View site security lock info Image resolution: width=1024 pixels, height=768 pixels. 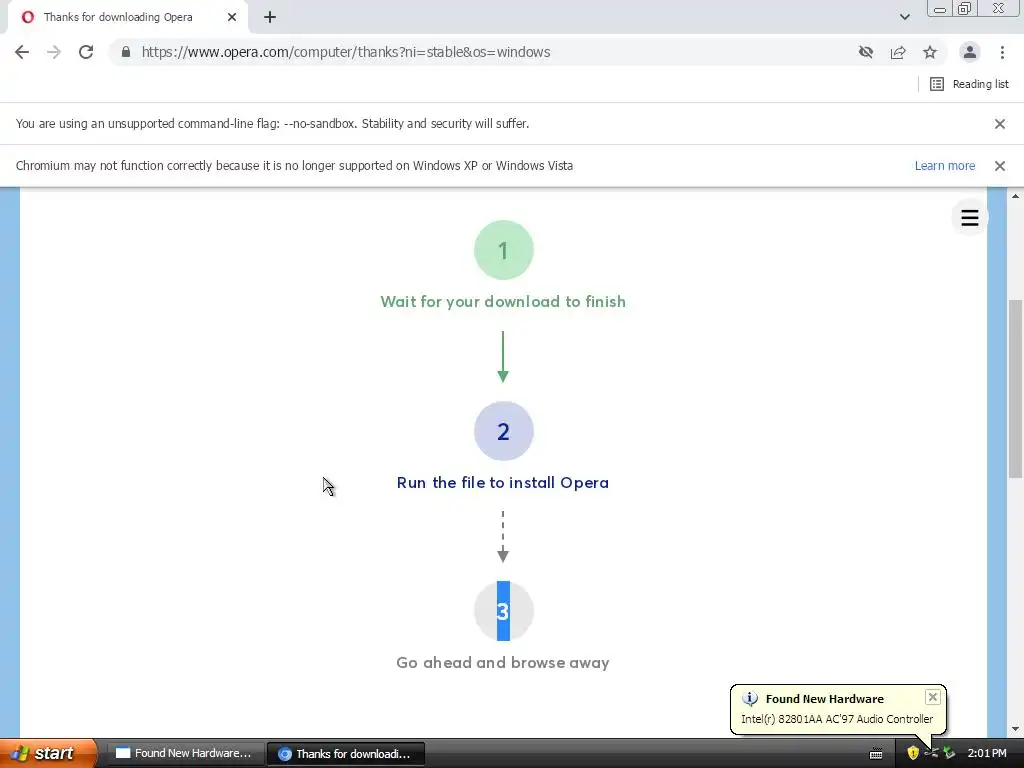(x=126, y=52)
